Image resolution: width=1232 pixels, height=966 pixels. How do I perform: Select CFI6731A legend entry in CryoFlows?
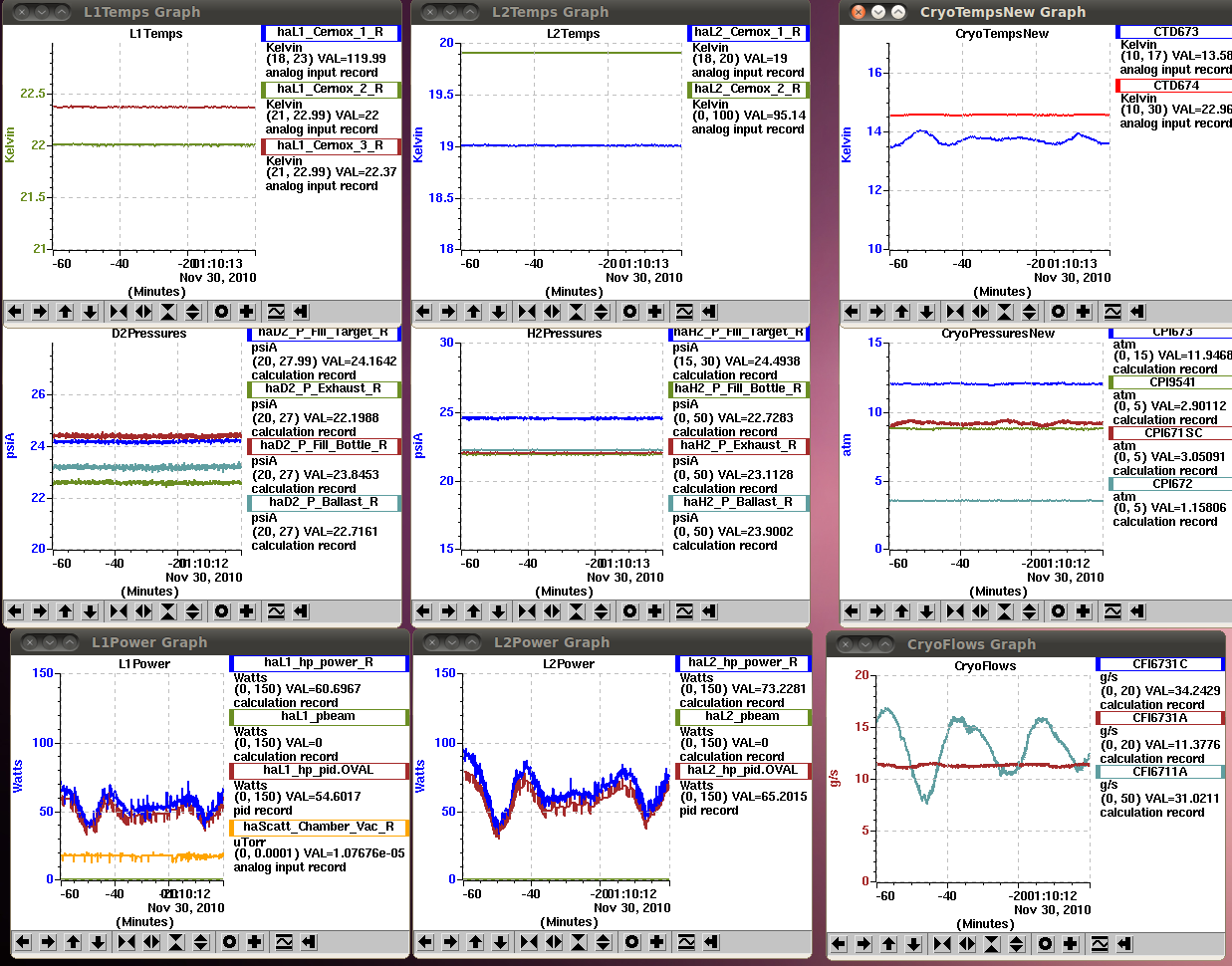pyautogui.click(x=1160, y=718)
